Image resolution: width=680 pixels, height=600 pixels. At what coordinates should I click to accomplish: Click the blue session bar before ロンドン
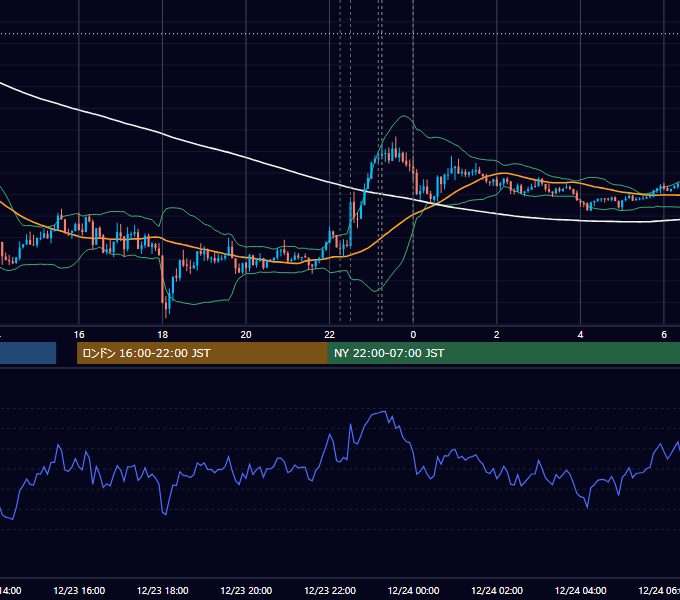click(x=28, y=353)
